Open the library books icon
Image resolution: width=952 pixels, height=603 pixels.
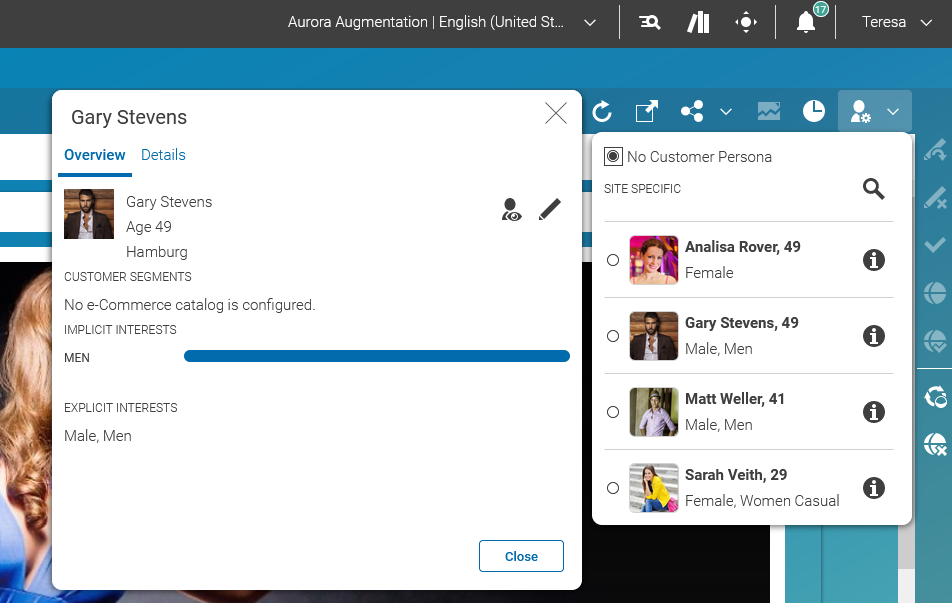point(698,23)
